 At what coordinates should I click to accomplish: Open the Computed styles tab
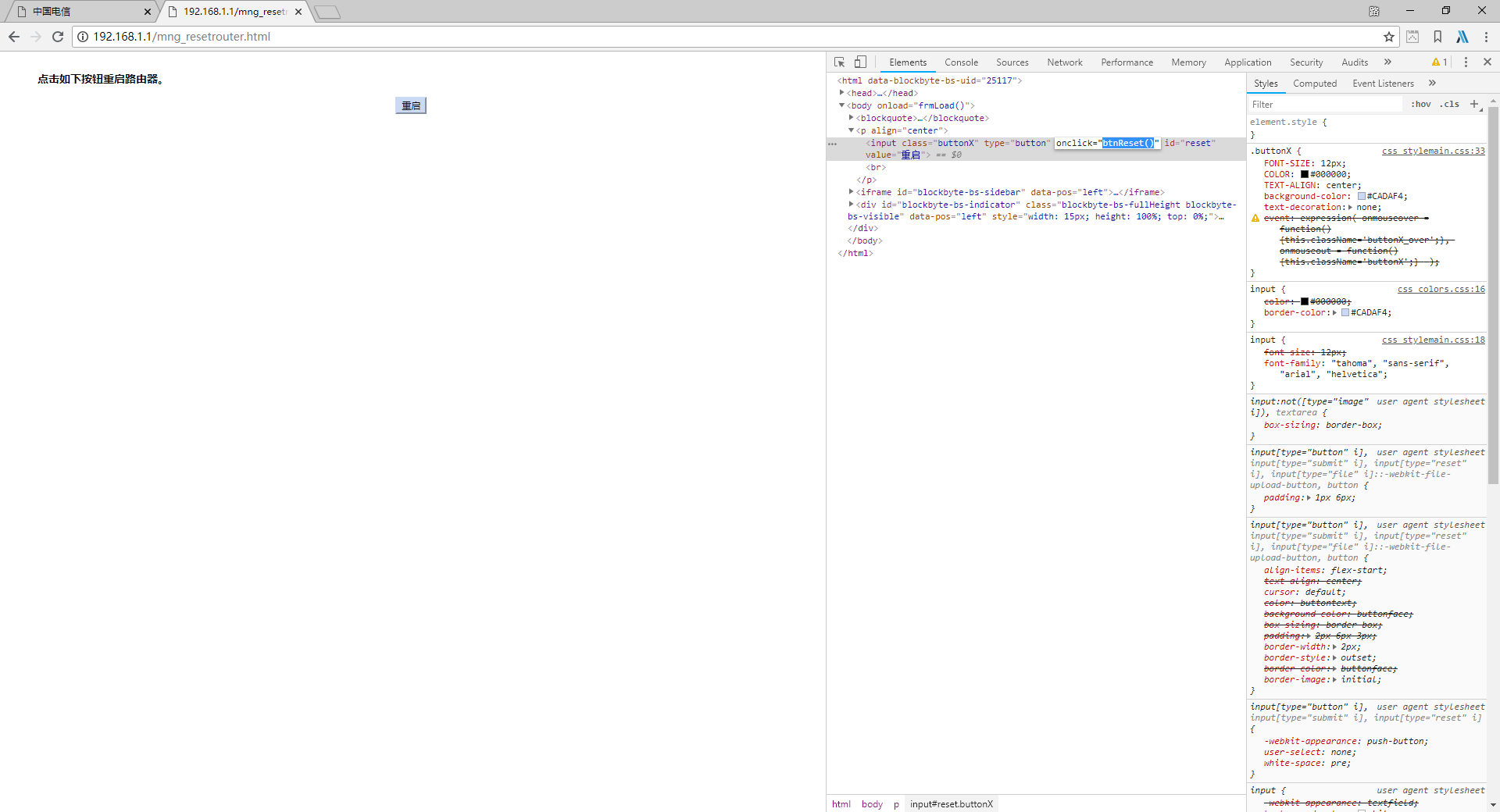click(1314, 84)
